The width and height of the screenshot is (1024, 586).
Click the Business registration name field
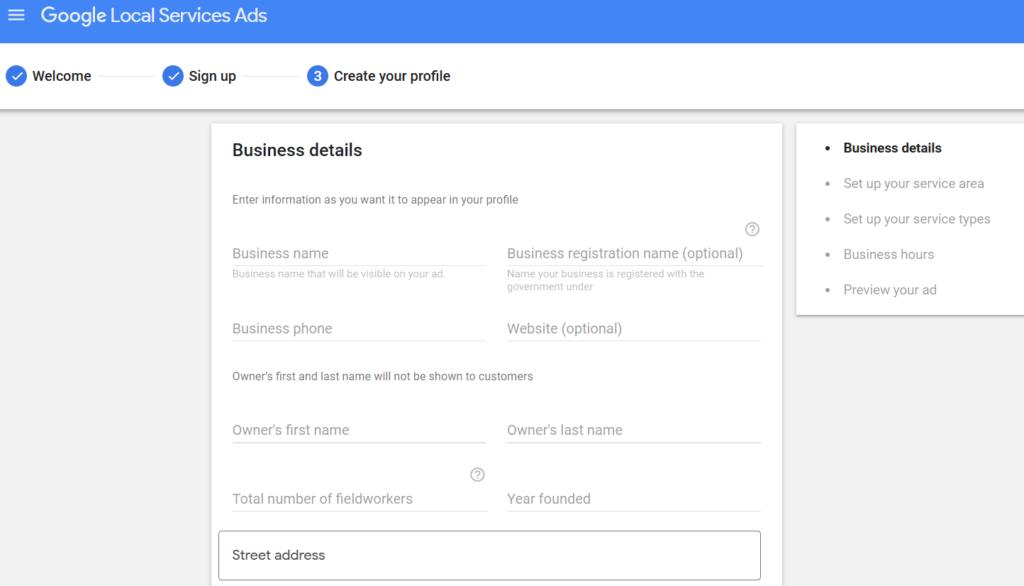point(633,253)
